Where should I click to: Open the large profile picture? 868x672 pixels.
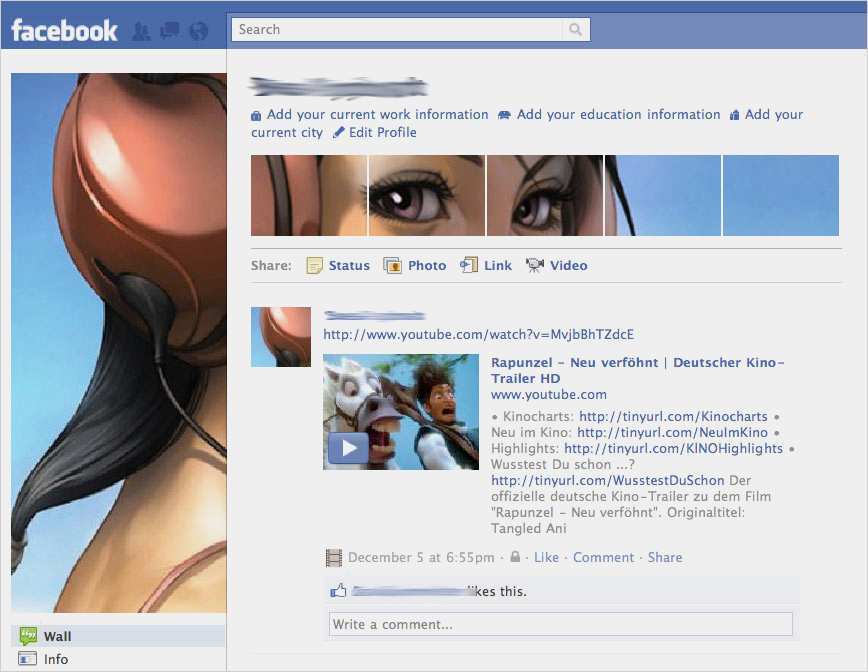coord(118,343)
